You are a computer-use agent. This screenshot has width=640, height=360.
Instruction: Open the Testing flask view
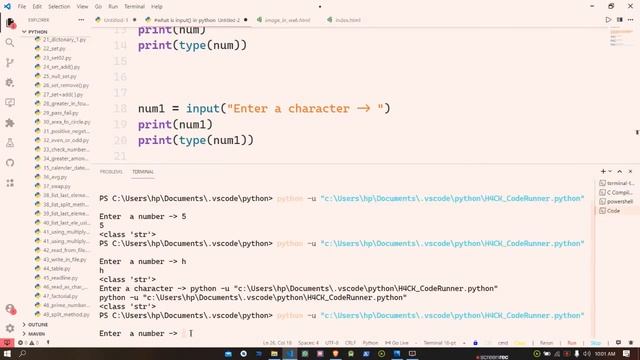[x=10, y=143]
